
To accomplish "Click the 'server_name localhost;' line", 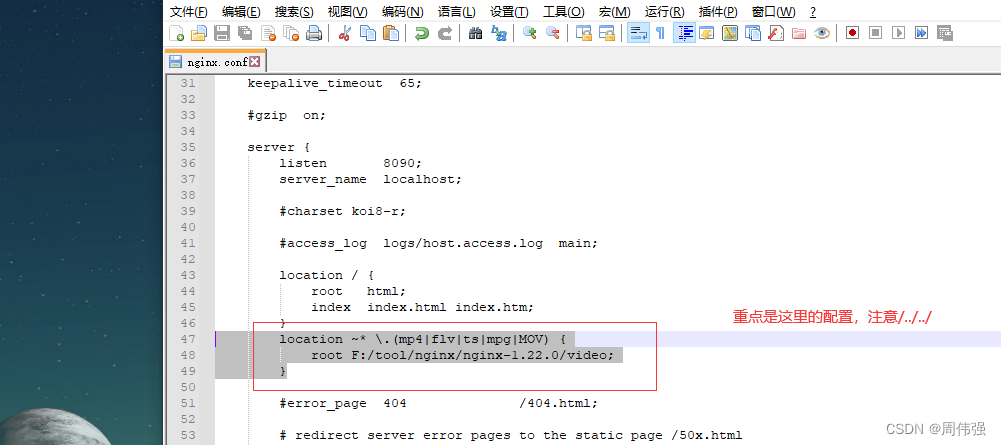I will click(370, 179).
